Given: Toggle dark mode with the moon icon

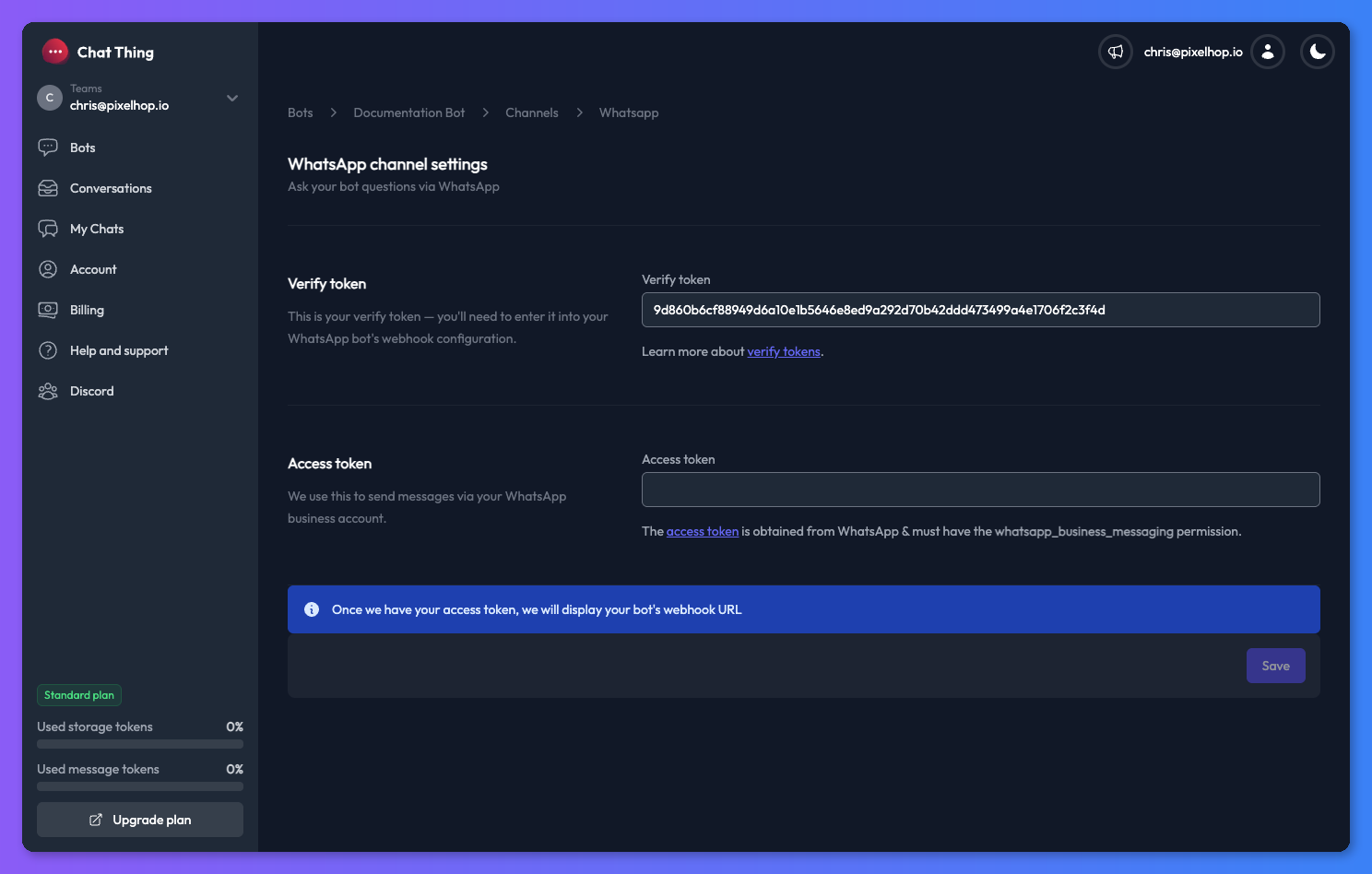Looking at the screenshot, I should (x=1318, y=52).
